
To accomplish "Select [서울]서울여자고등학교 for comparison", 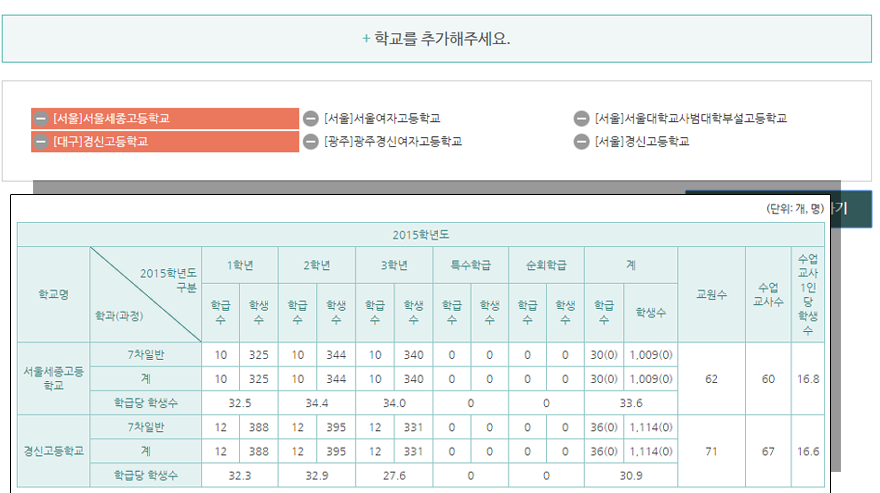I will [x=383, y=118].
